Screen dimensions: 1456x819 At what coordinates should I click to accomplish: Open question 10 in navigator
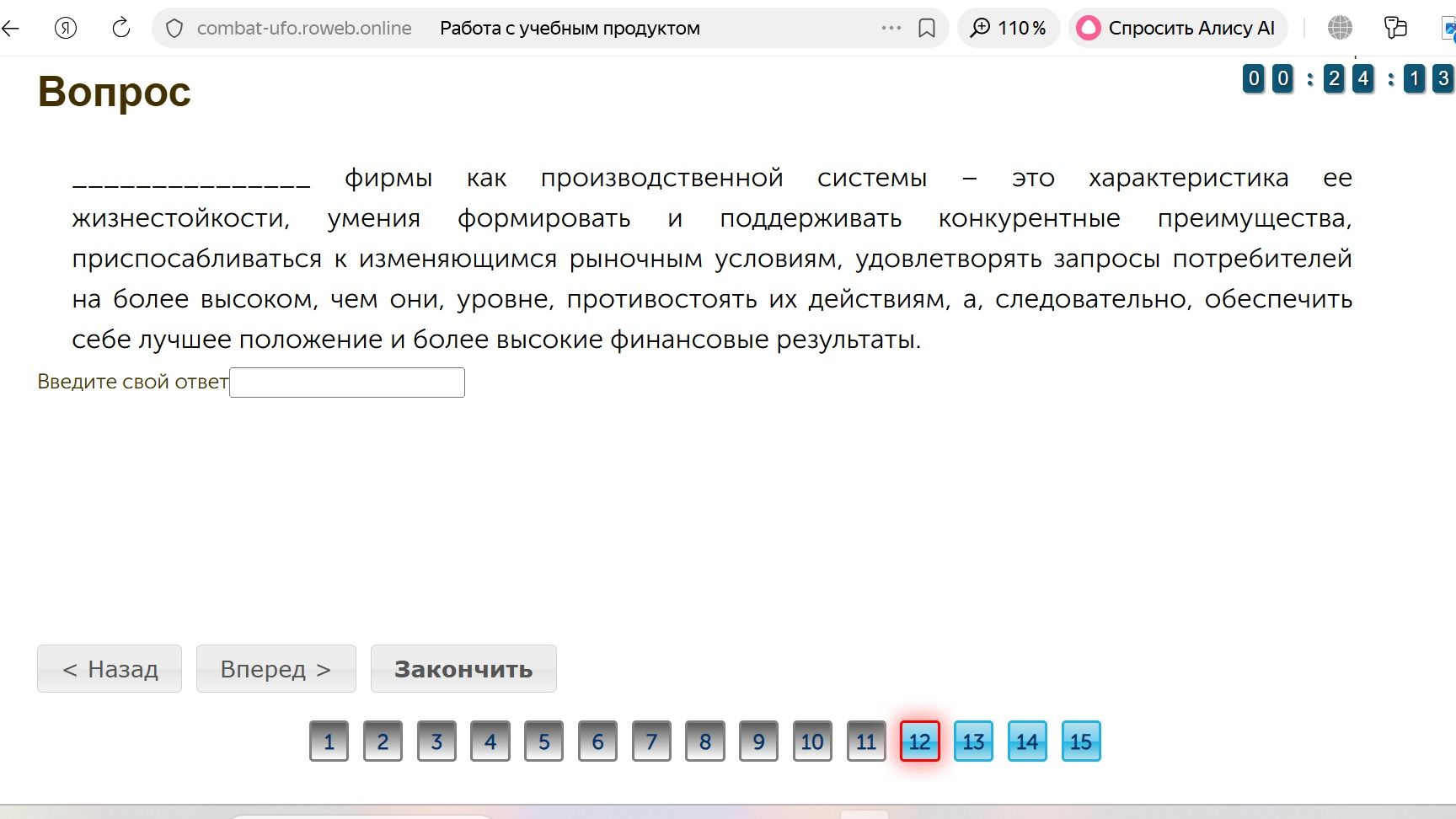[x=812, y=741]
